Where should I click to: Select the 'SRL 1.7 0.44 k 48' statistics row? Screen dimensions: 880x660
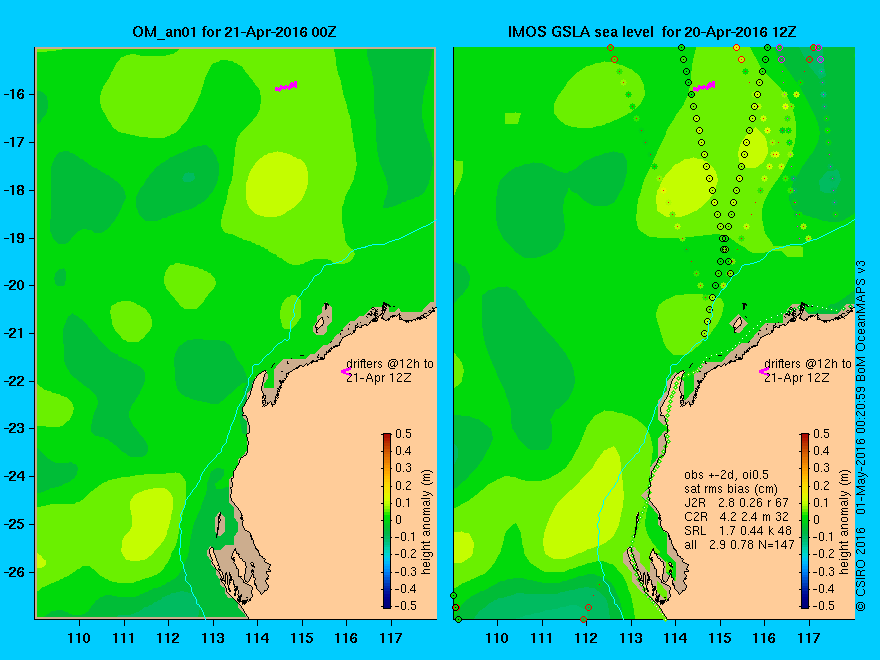[x=737, y=531]
